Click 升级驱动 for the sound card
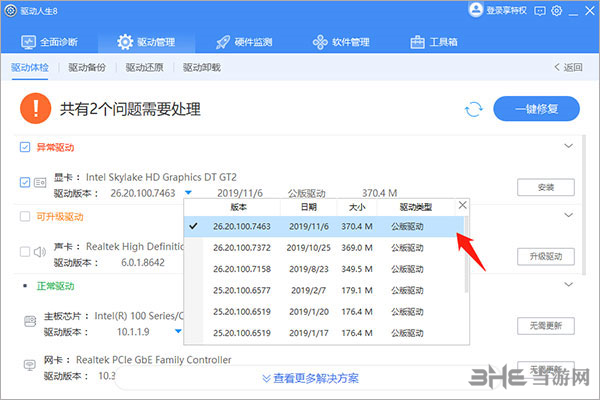The width and height of the screenshot is (600, 400). 546,256
